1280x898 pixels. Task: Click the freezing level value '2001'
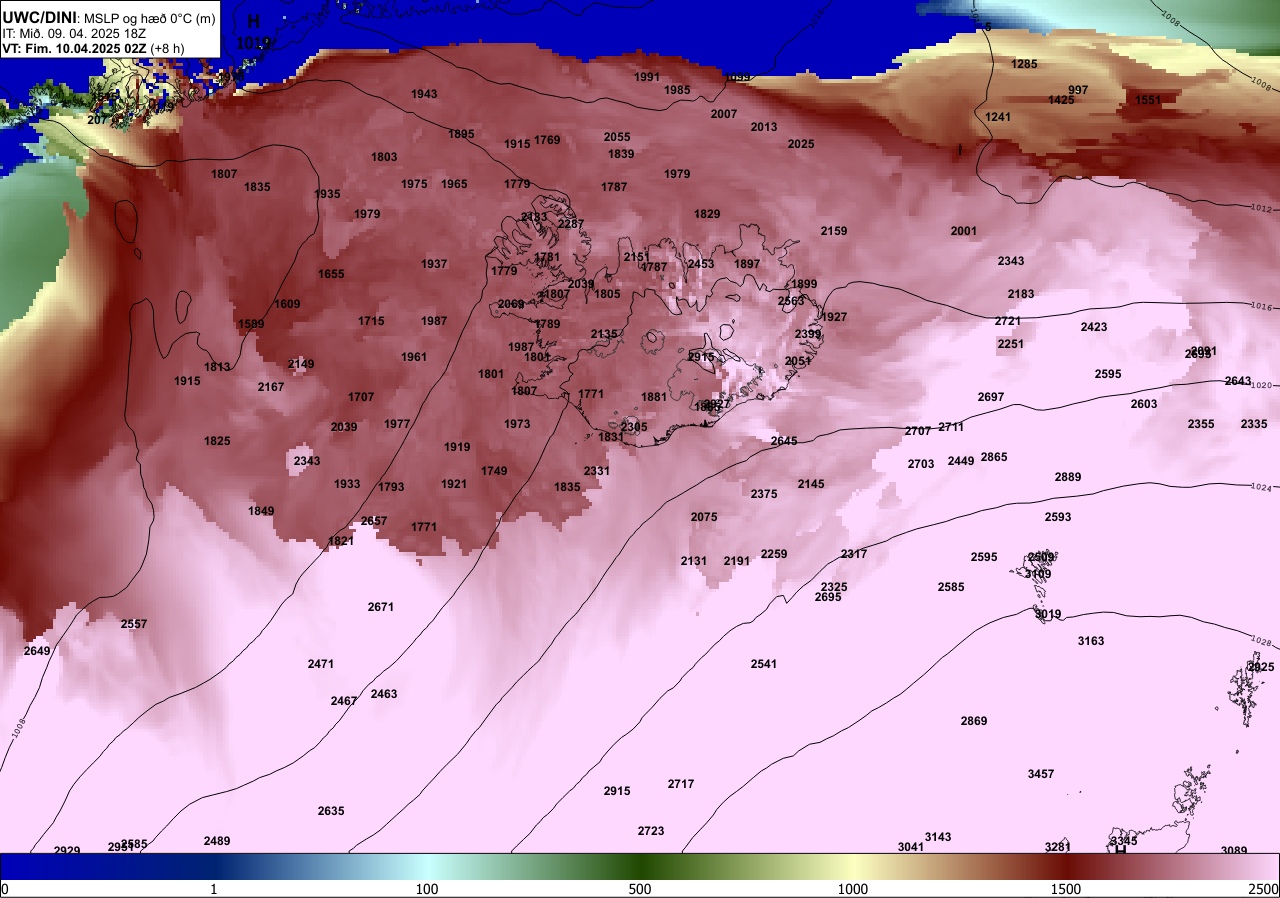point(964,231)
